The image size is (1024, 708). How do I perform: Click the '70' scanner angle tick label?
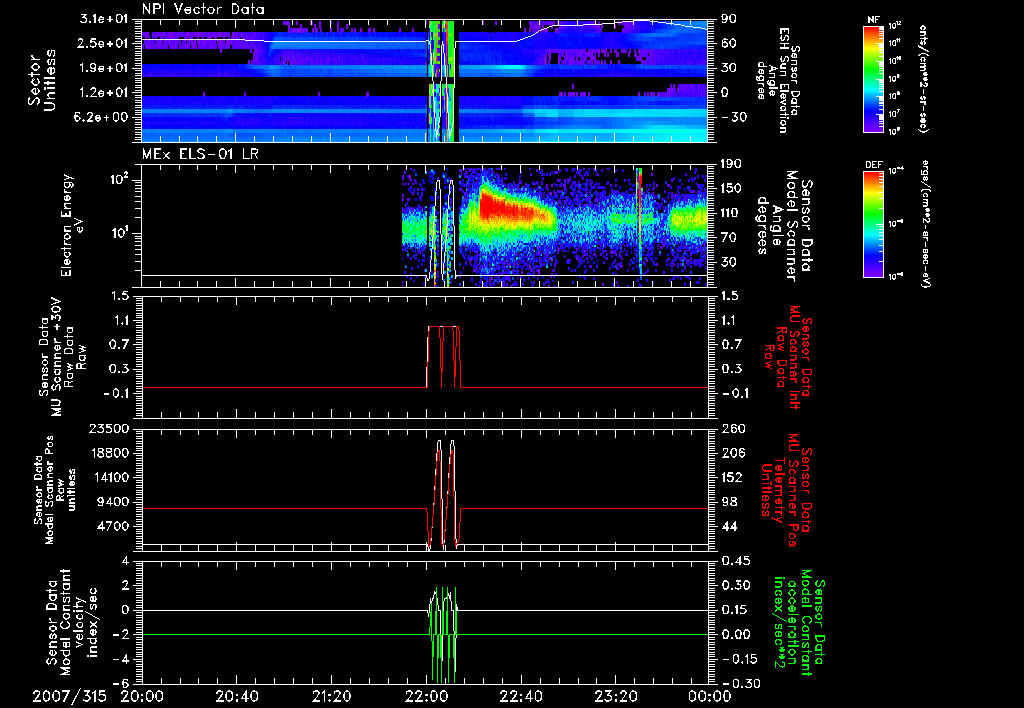coord(728,238)
